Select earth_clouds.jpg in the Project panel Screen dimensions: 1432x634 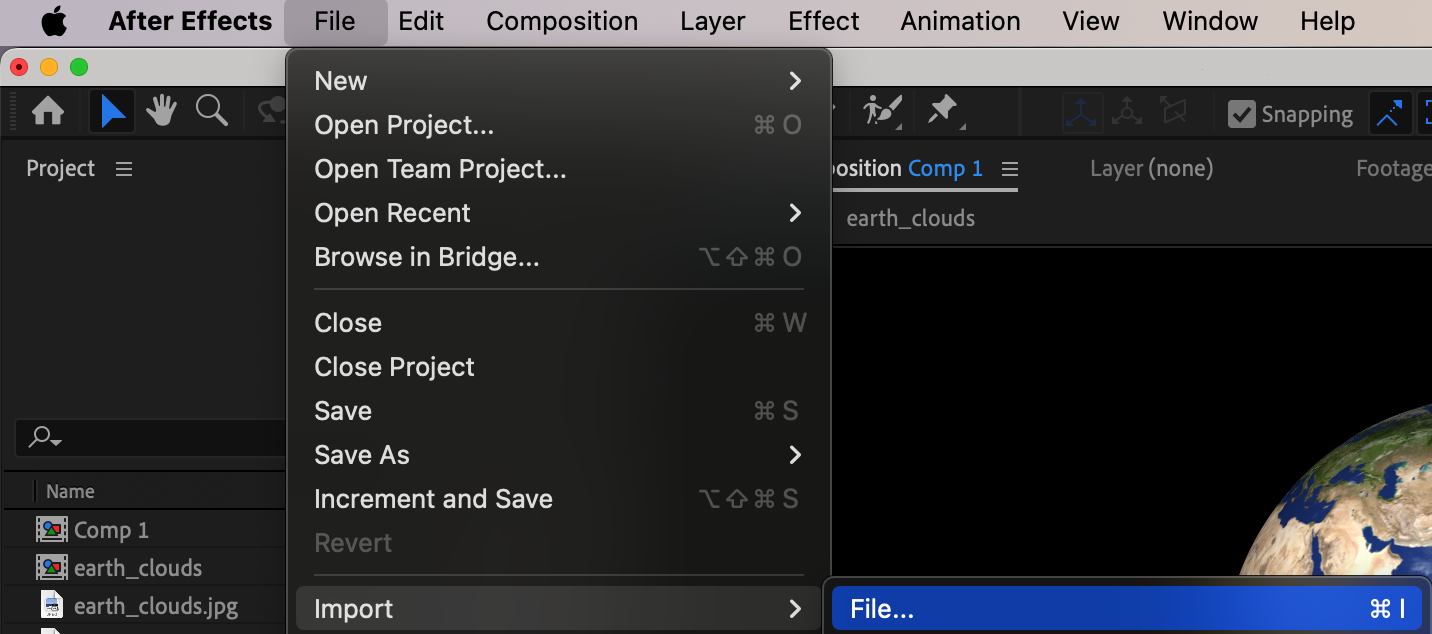[x=155, y=606]
